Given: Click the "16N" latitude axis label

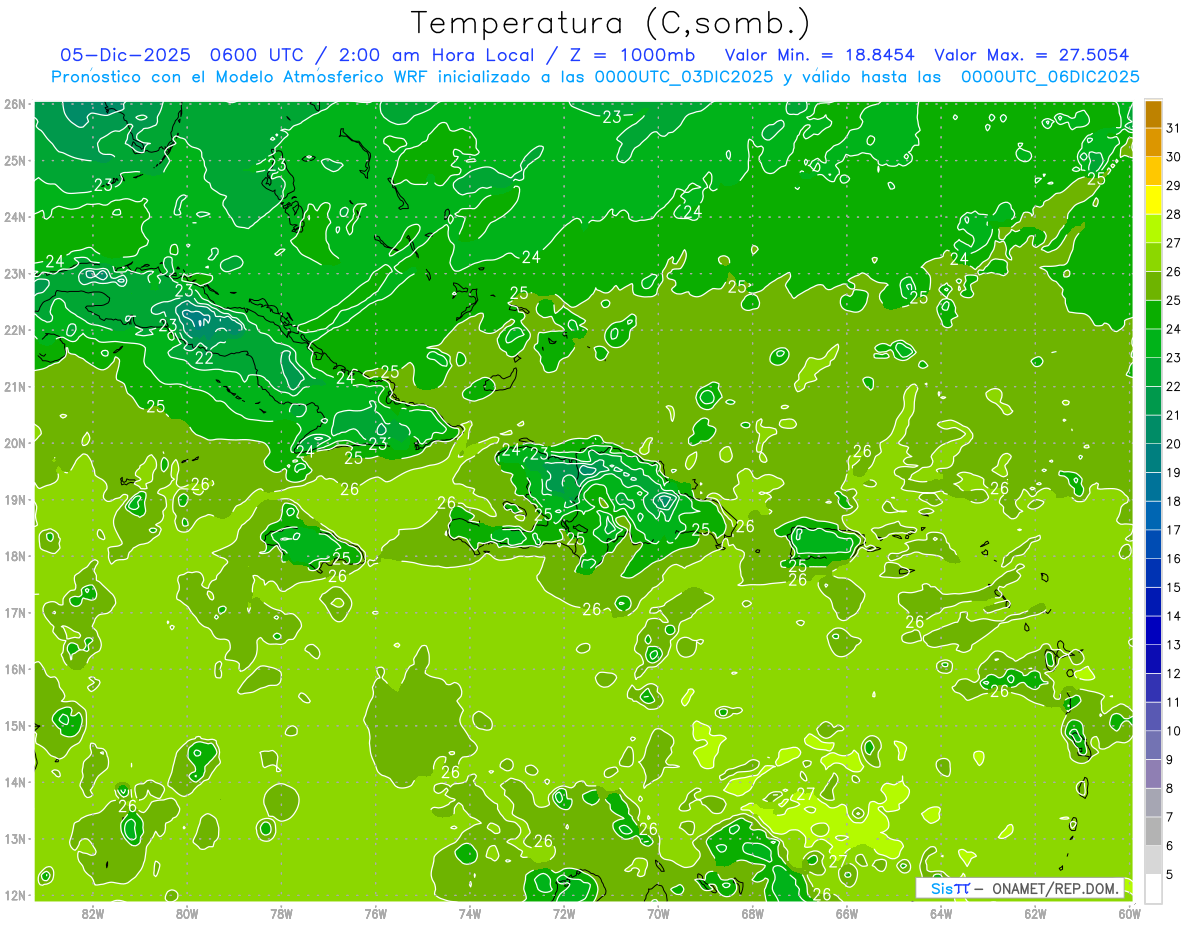Looking at the screenshot, I should tap(15, 669).
